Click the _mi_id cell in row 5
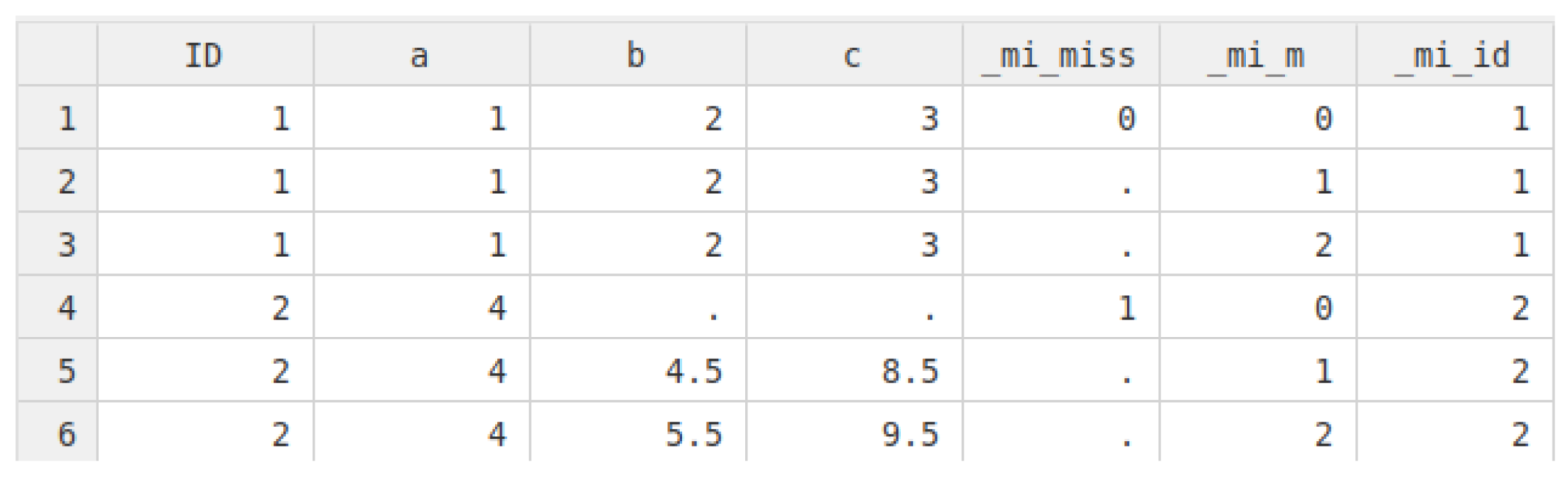 pos(1454,371)
